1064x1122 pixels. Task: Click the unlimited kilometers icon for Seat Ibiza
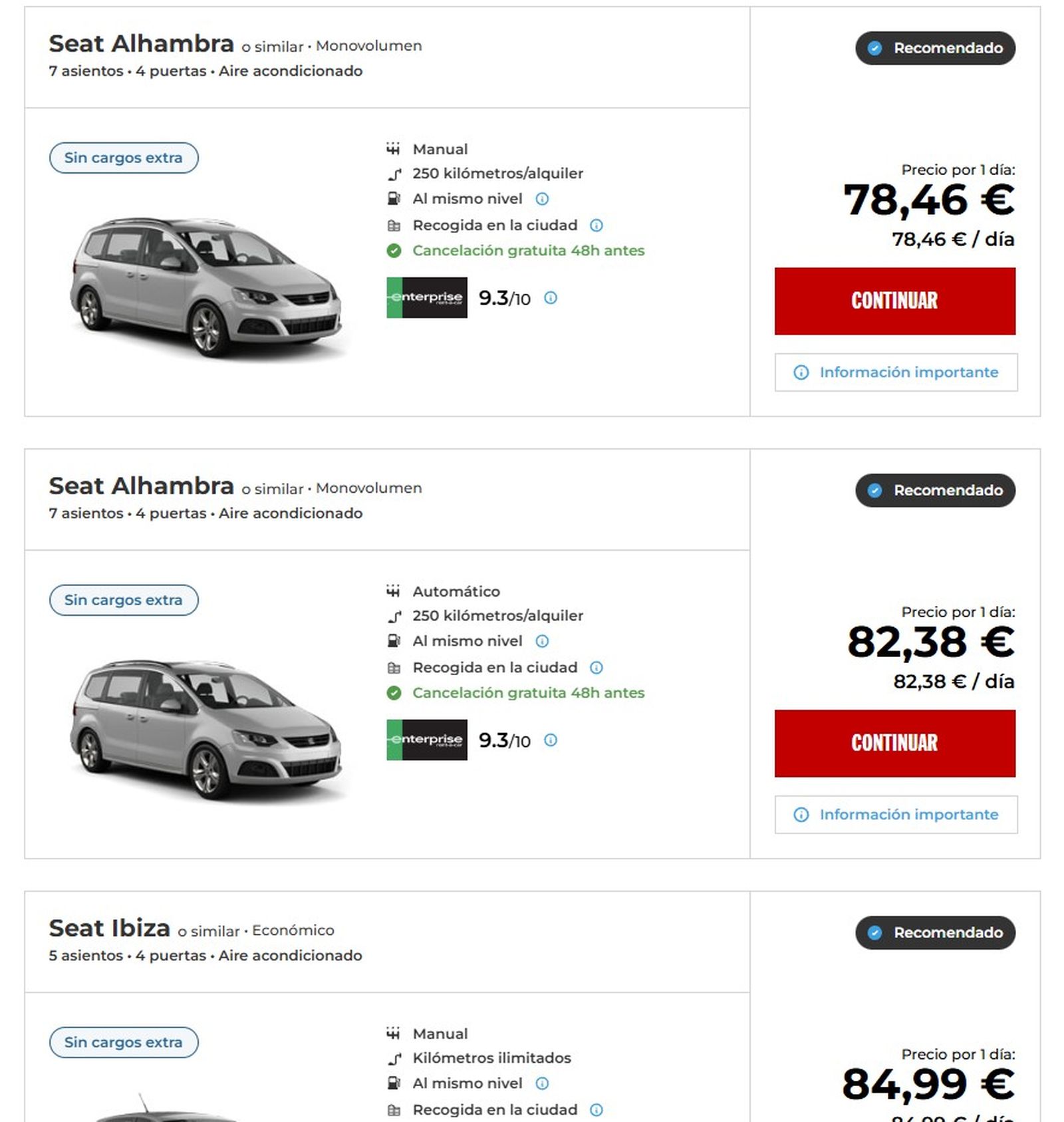394,1057
